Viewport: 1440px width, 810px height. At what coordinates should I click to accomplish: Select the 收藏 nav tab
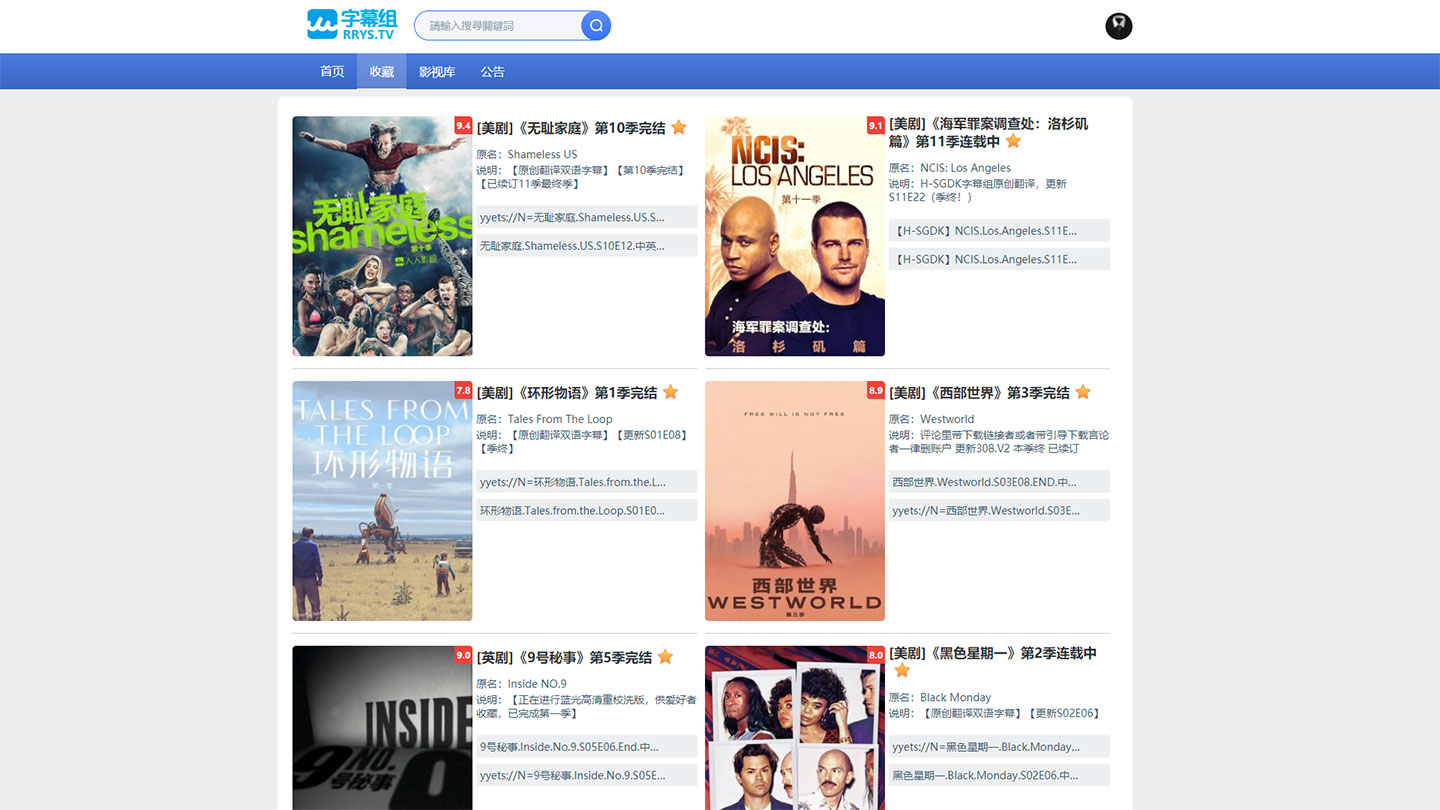tap(382, 72)
